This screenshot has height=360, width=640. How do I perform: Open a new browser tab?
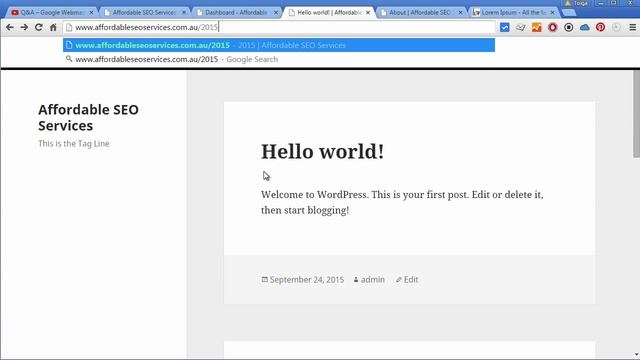pyautogui.click(x=569, y=13)
